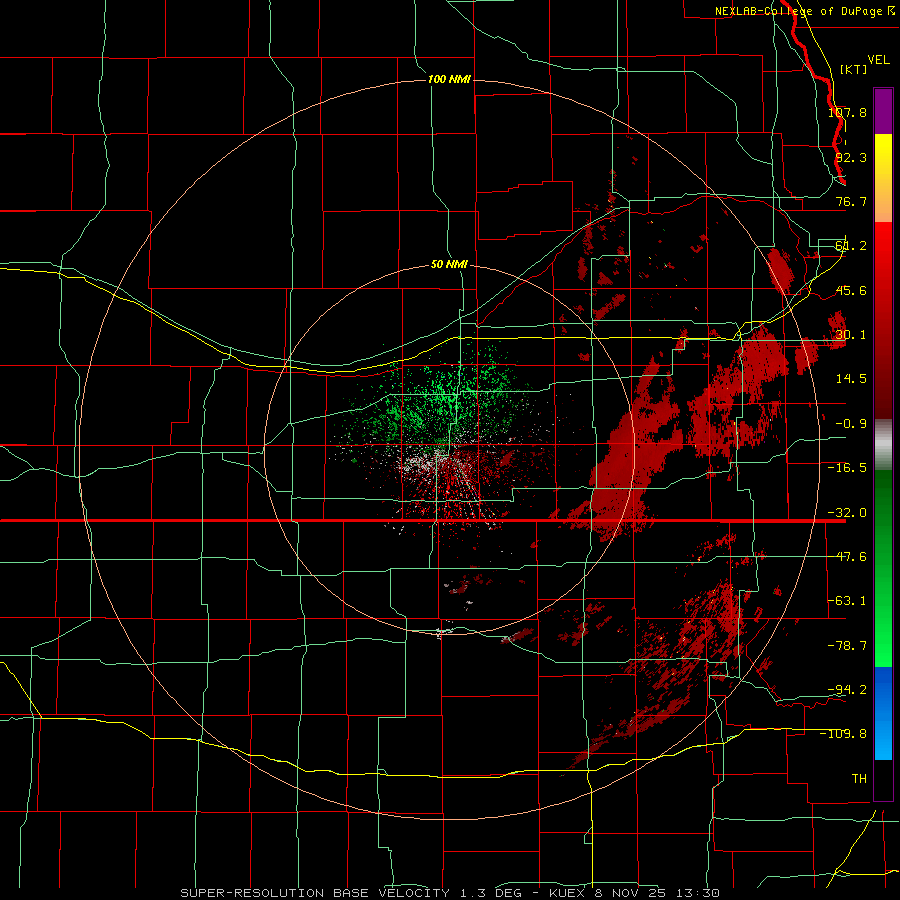Click the [KT] units label
The image size is (900, 900).
point(854,69)
